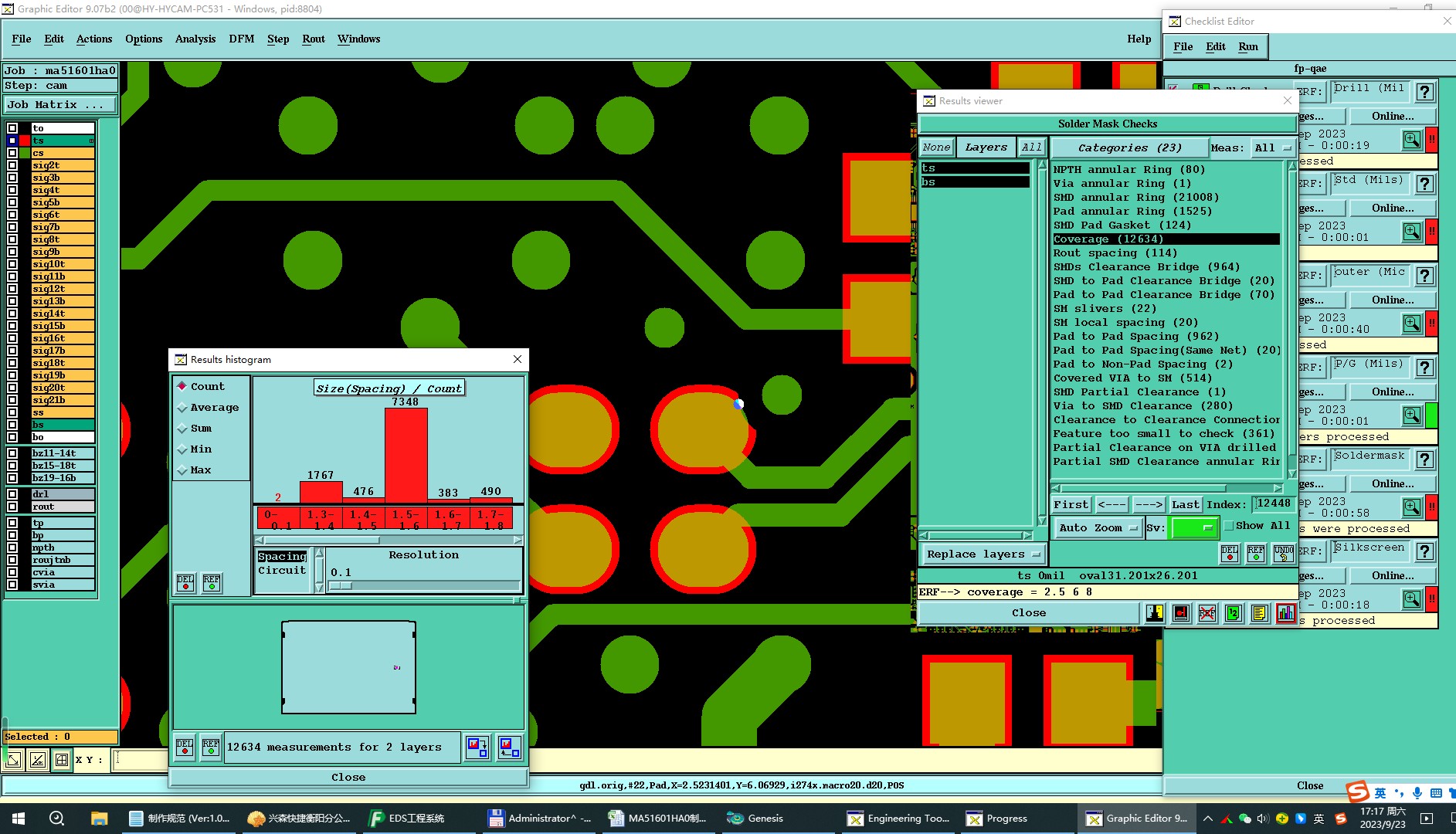This screenshot has width=1456, height=834.
Task: Open Windows Start menu
Action: 19,819
